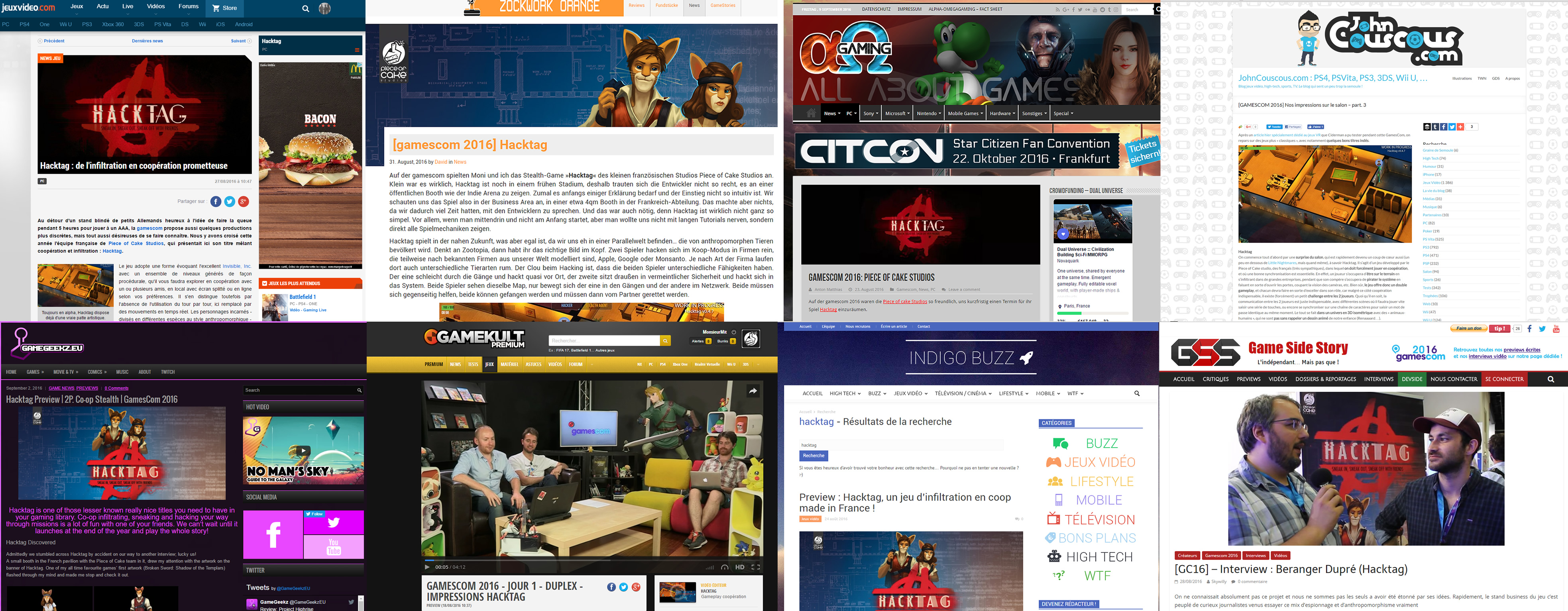Click the Gamekult video fullscreen icon
This screenshot has height=611, width=1568.
coord(755,567)
